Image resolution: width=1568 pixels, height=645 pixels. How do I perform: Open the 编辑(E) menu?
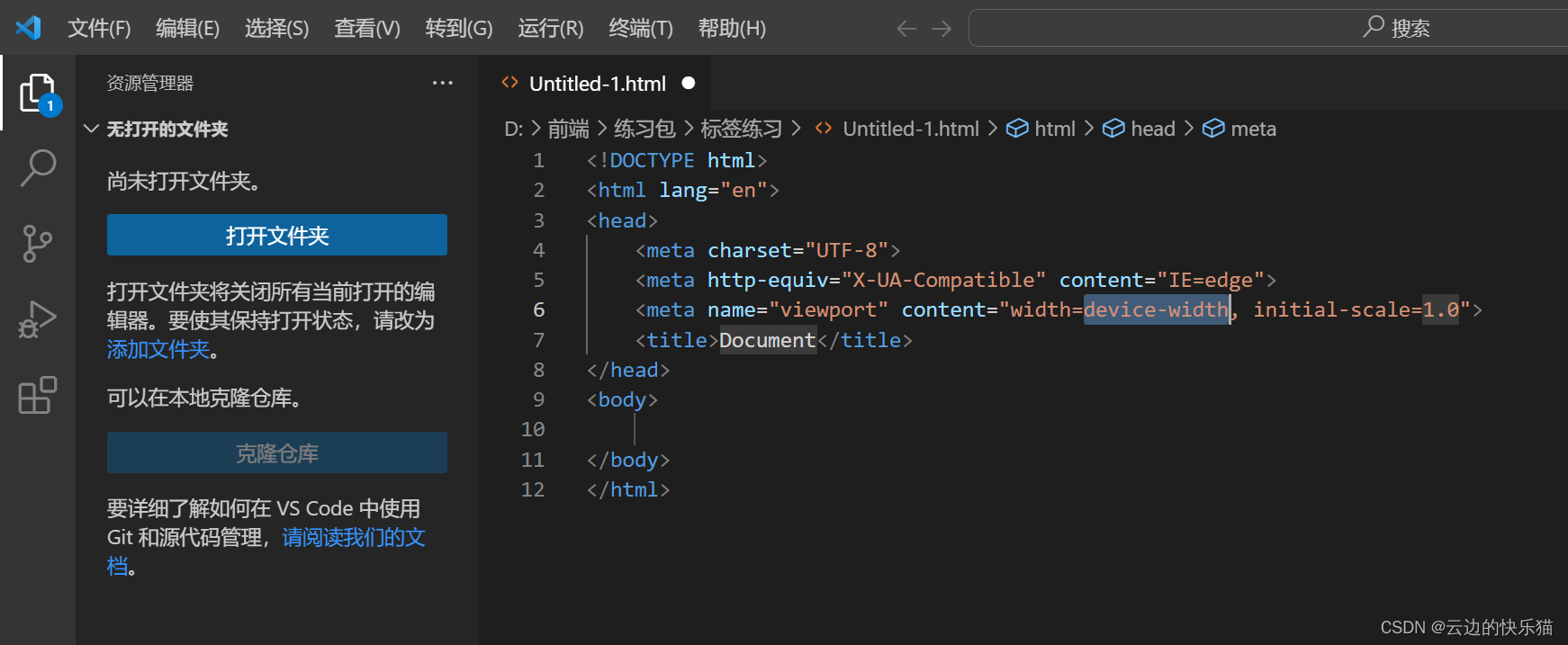[187, 29]
